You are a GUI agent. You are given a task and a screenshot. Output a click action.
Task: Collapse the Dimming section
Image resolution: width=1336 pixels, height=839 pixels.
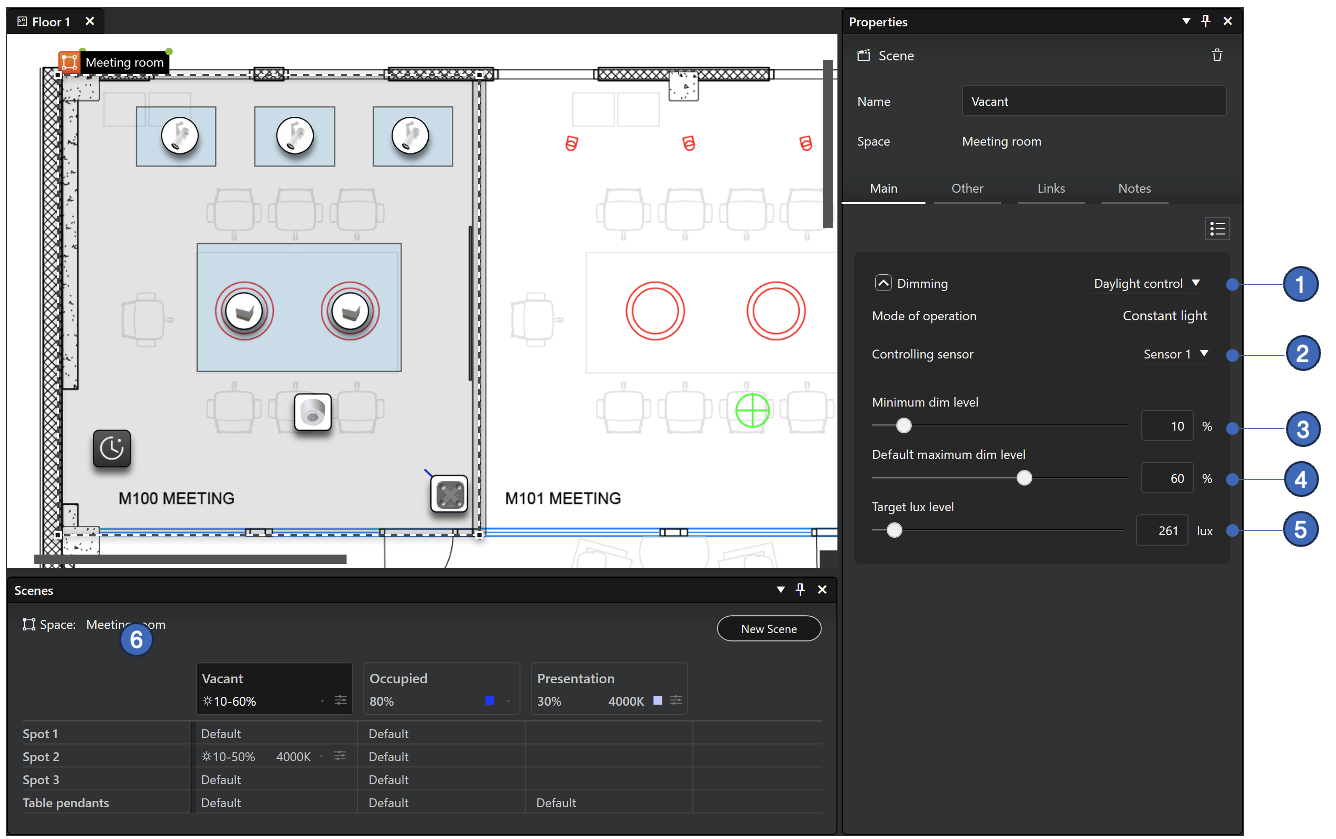click(883, 283)
